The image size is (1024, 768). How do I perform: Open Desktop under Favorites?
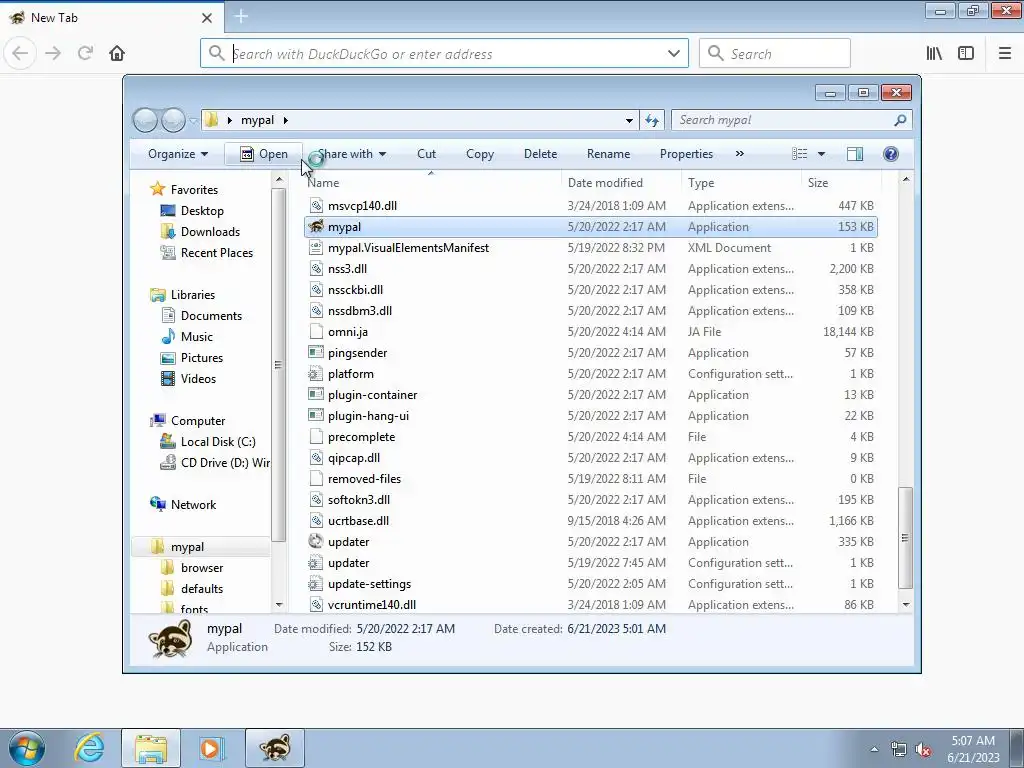tap(202, 211)
